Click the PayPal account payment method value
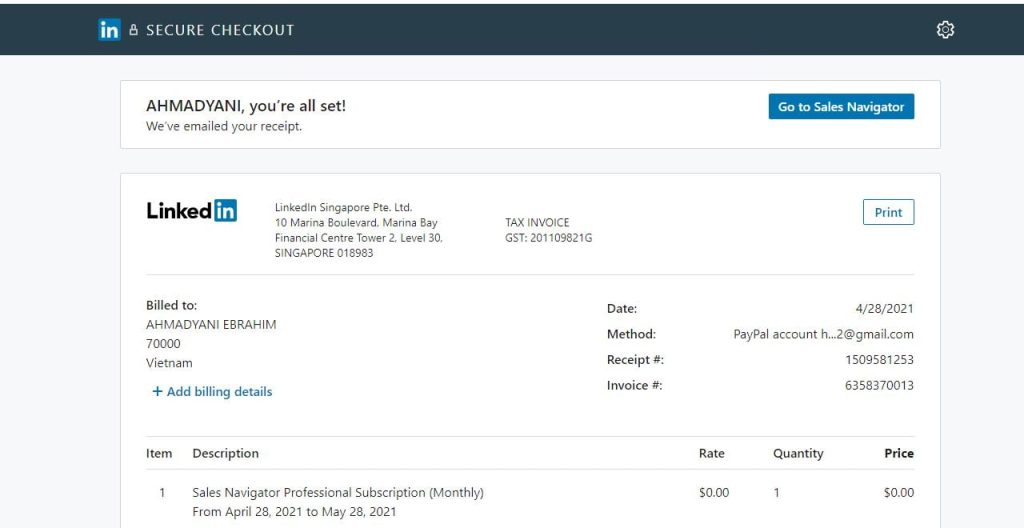 click(x=823, y=334)
